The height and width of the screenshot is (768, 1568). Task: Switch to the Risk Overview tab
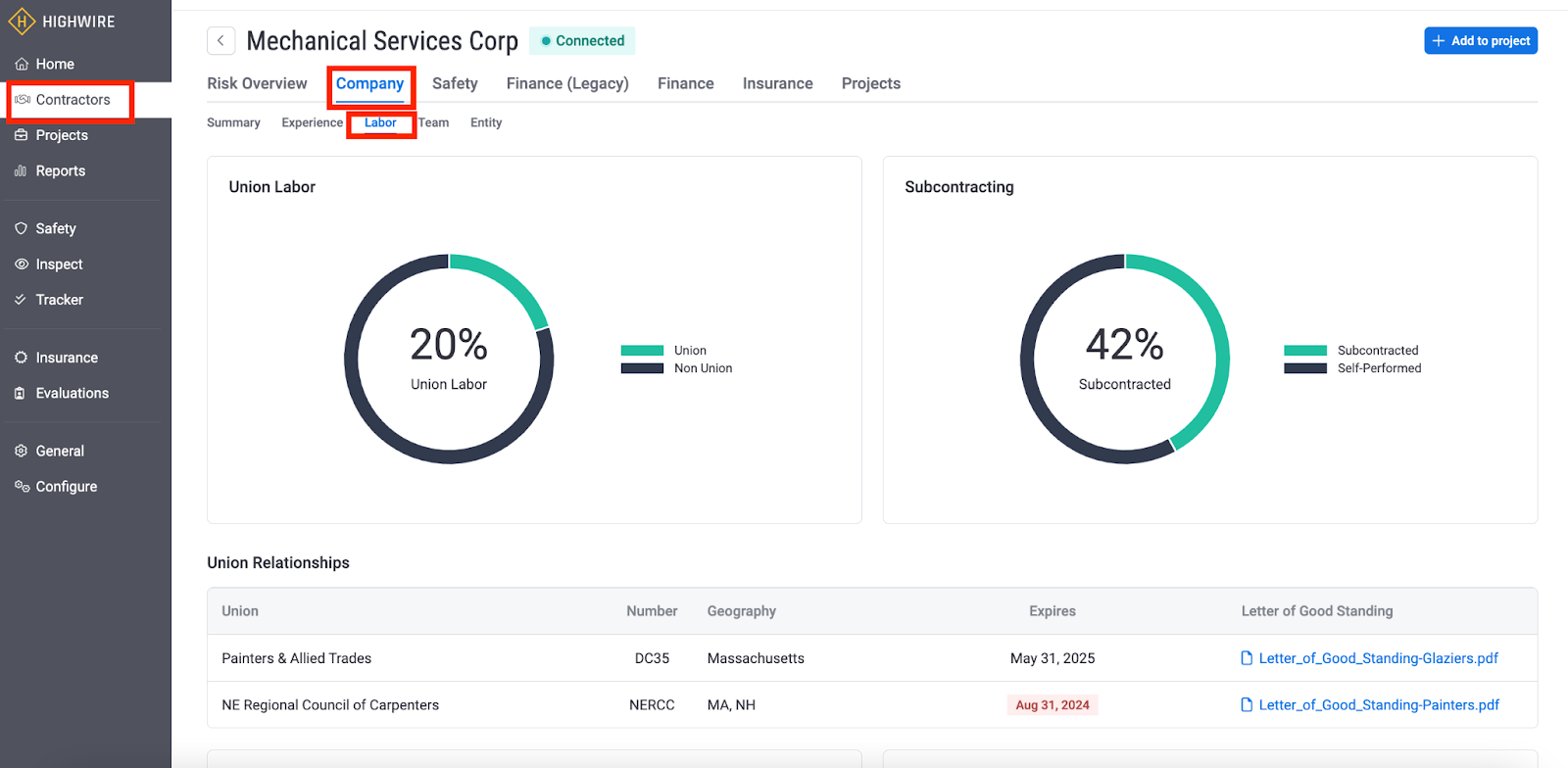point(257,84)
